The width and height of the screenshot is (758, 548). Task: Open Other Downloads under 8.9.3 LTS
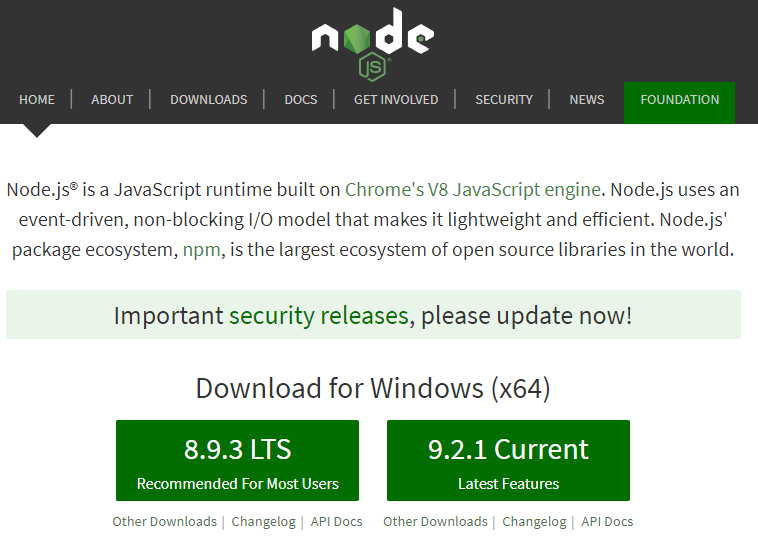coord(164,521)
